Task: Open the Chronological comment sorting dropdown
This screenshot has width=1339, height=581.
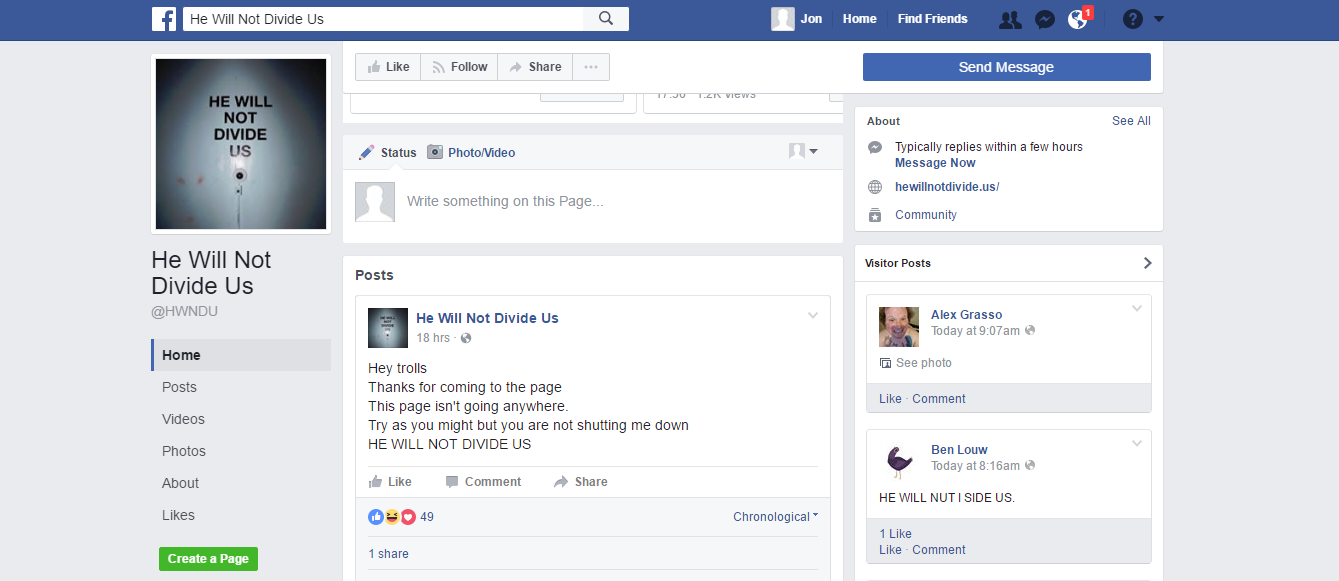Action: point(775,517)
